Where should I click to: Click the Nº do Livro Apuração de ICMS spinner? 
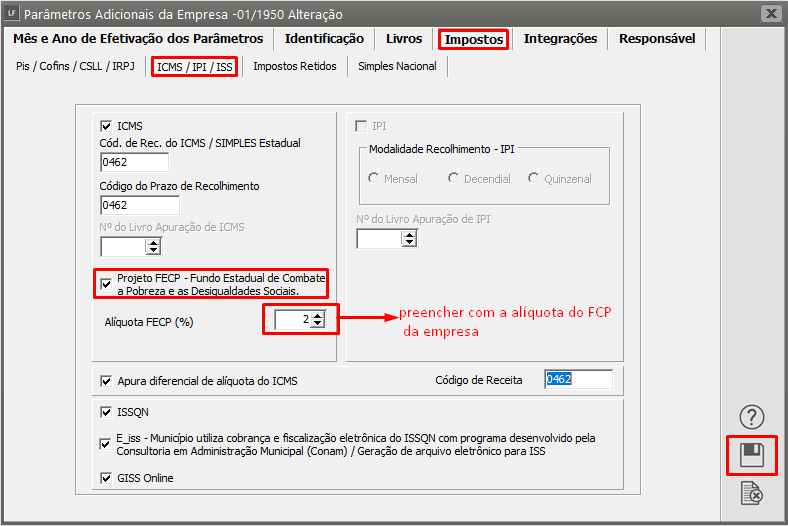pyautogui.click(x=153, y=246)
